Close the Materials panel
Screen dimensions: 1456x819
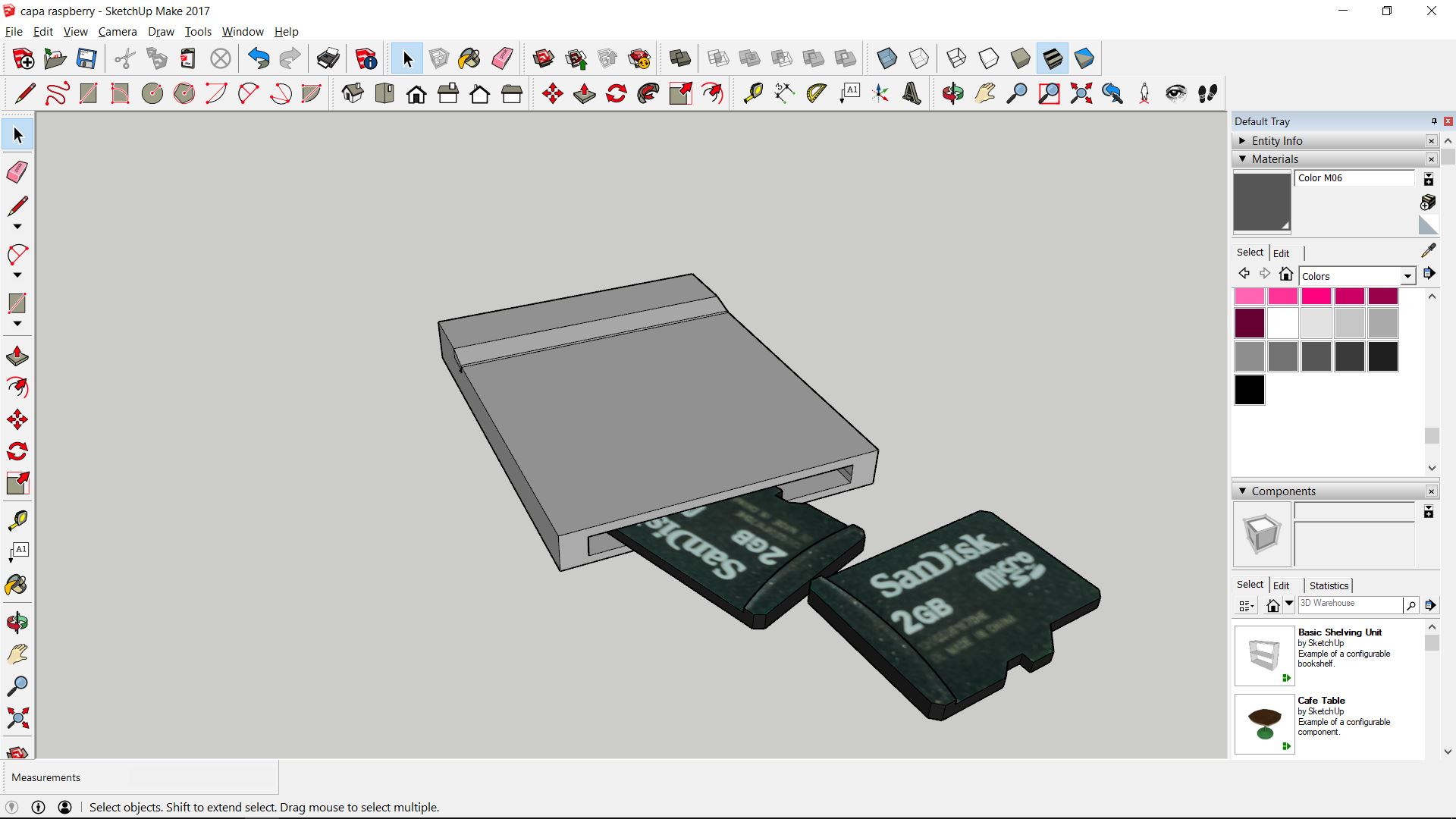pyautogui.click(x=1431, y=159)
